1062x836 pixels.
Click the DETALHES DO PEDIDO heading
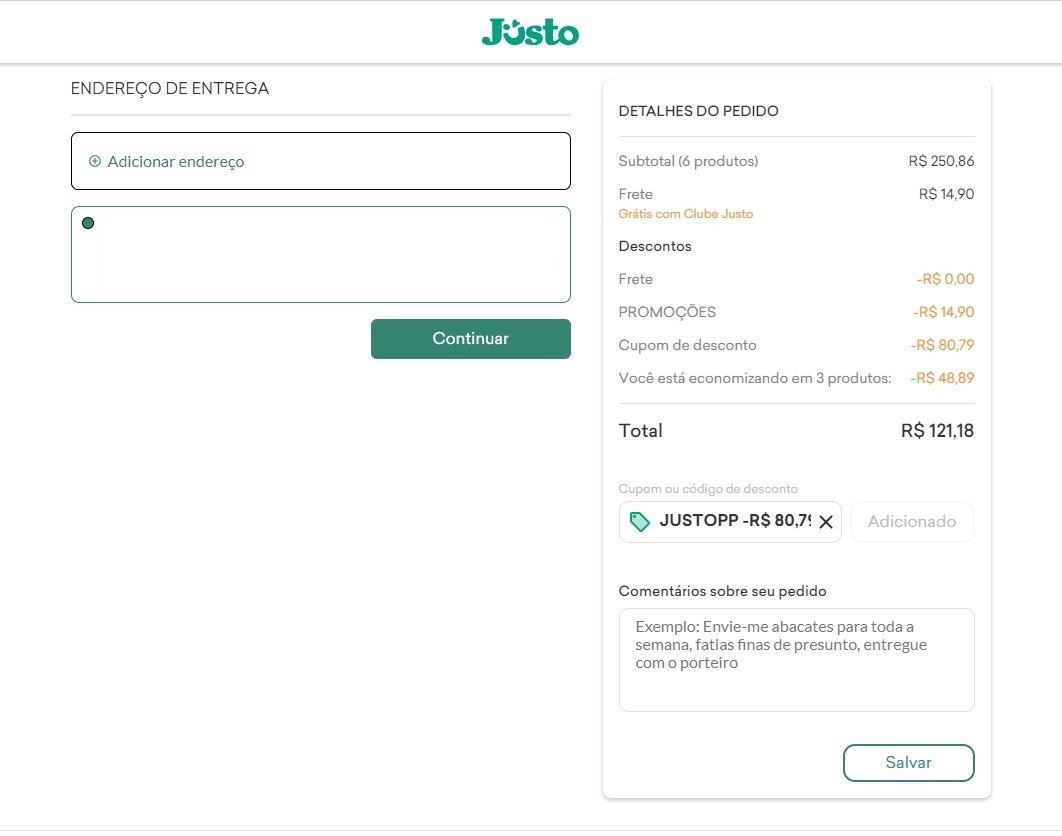698,111
